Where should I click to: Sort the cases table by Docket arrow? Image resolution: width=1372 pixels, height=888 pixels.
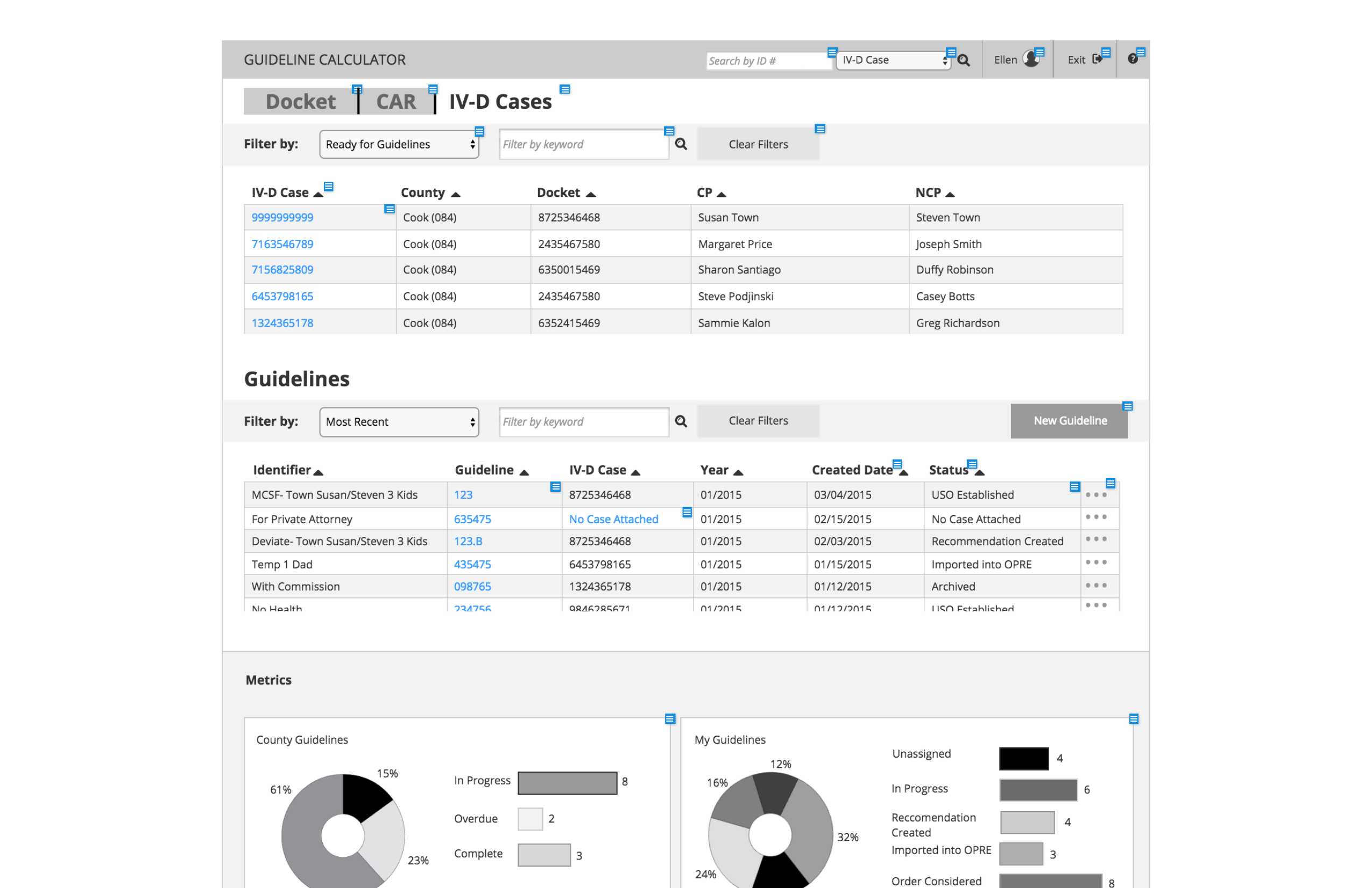590,194
